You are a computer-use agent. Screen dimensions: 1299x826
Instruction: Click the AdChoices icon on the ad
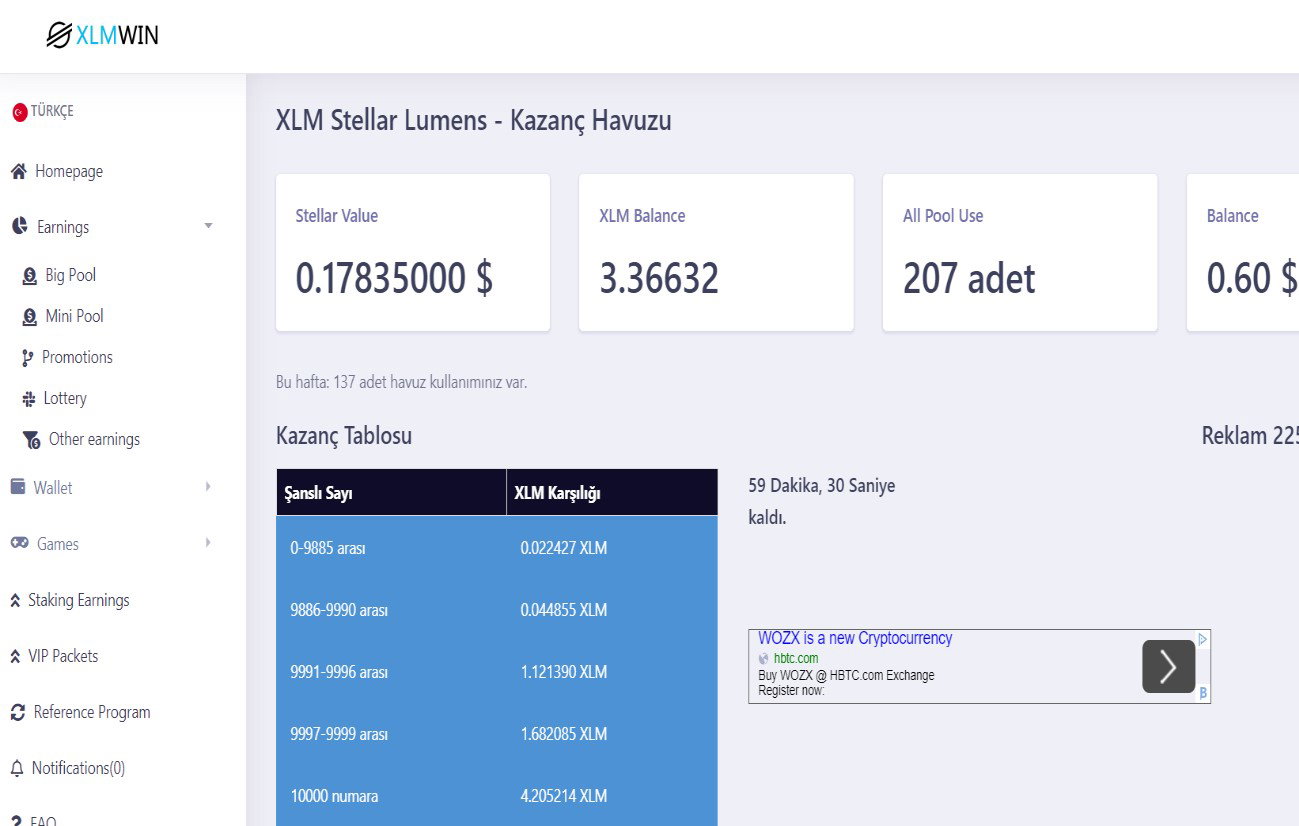pos(1203,638)
